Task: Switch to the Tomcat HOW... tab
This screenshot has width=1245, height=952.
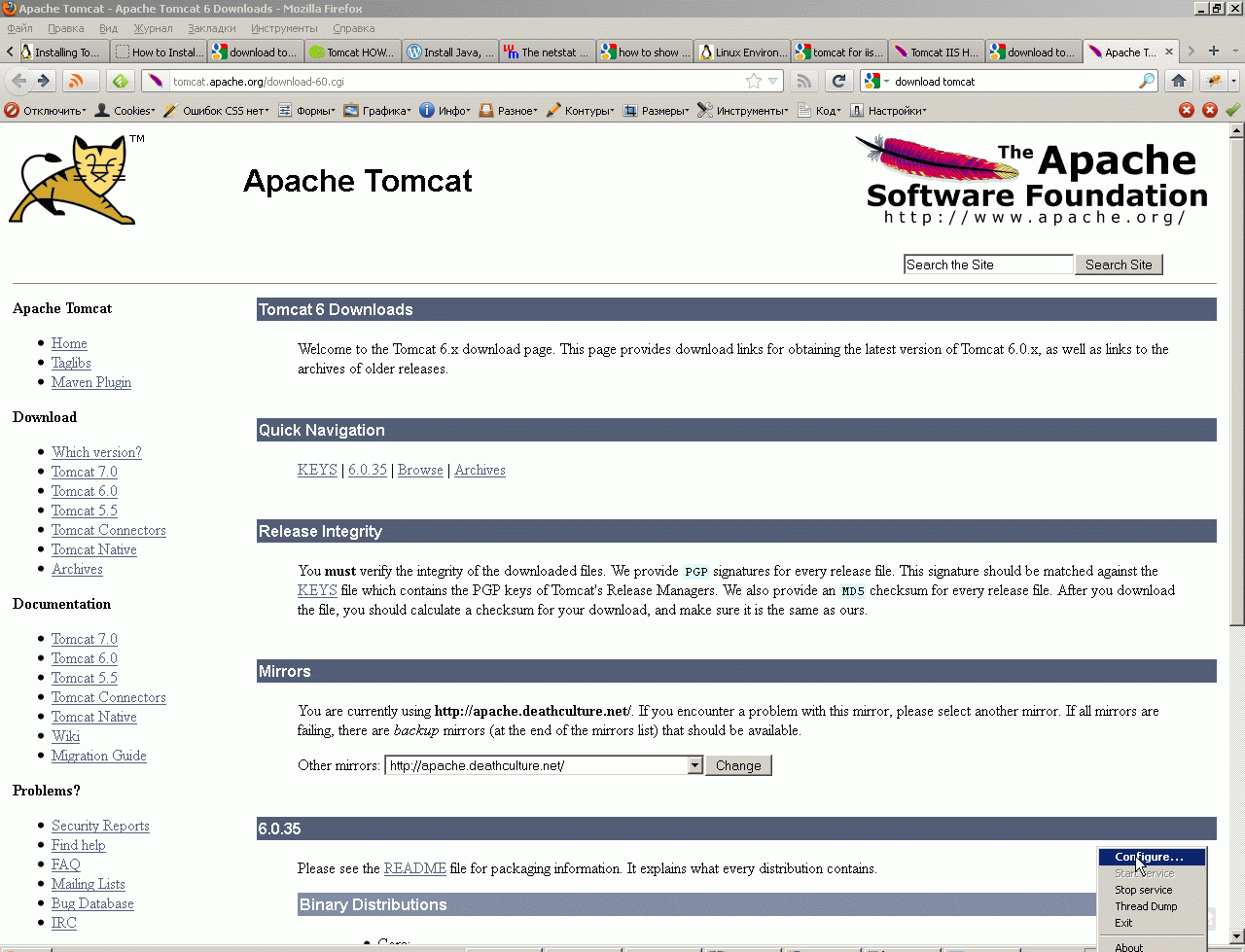Action: pyautogui.click(x=352, y=52)
